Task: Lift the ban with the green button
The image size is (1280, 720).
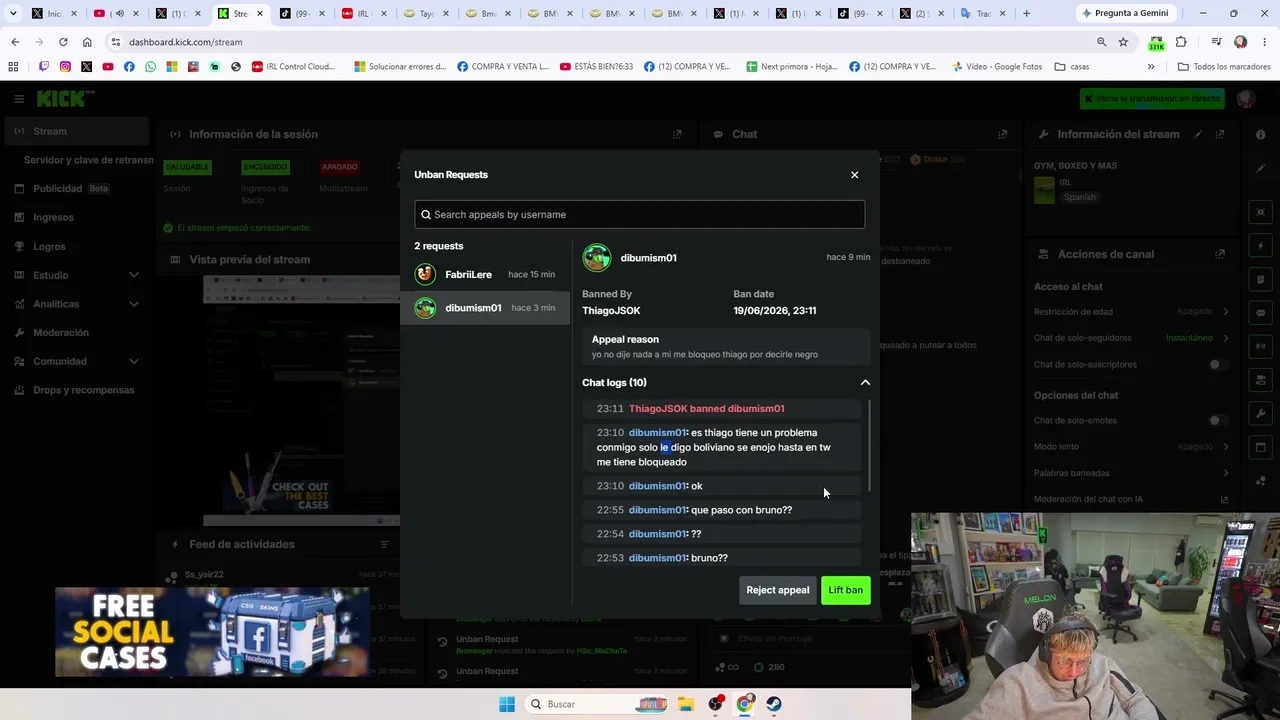Action: tap(845, 590)
